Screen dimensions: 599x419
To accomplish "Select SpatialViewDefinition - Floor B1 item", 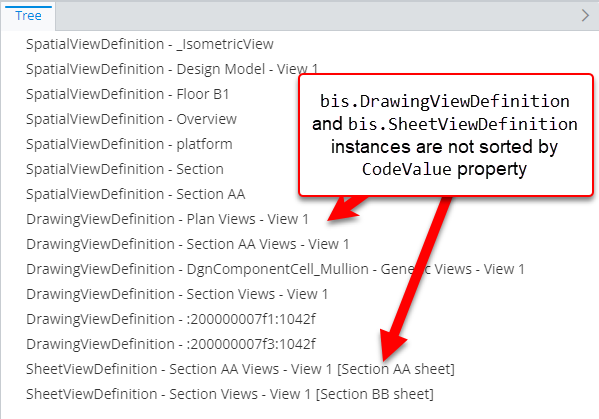I will [128, 94].
